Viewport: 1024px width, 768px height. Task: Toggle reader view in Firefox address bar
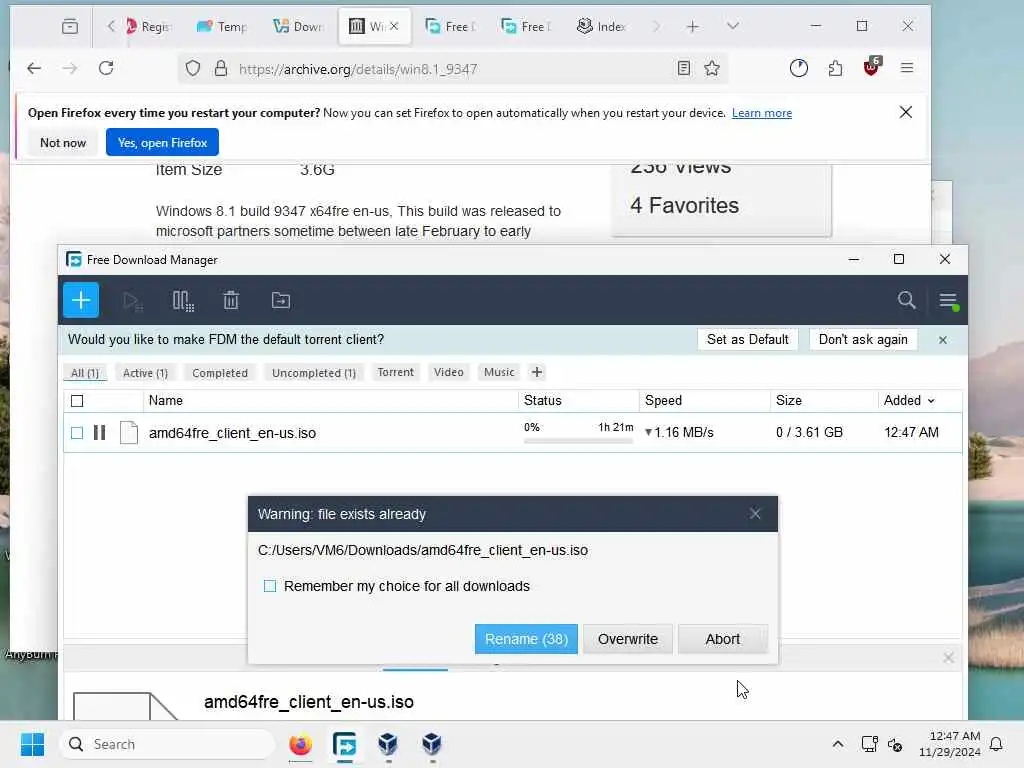coord(684,68)
